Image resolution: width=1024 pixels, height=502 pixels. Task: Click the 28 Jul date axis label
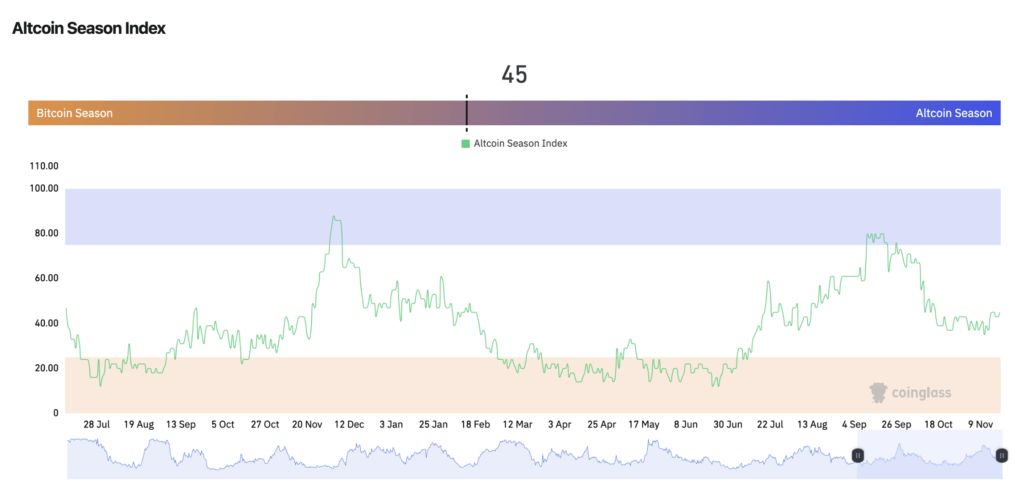(x=98, y=425)
